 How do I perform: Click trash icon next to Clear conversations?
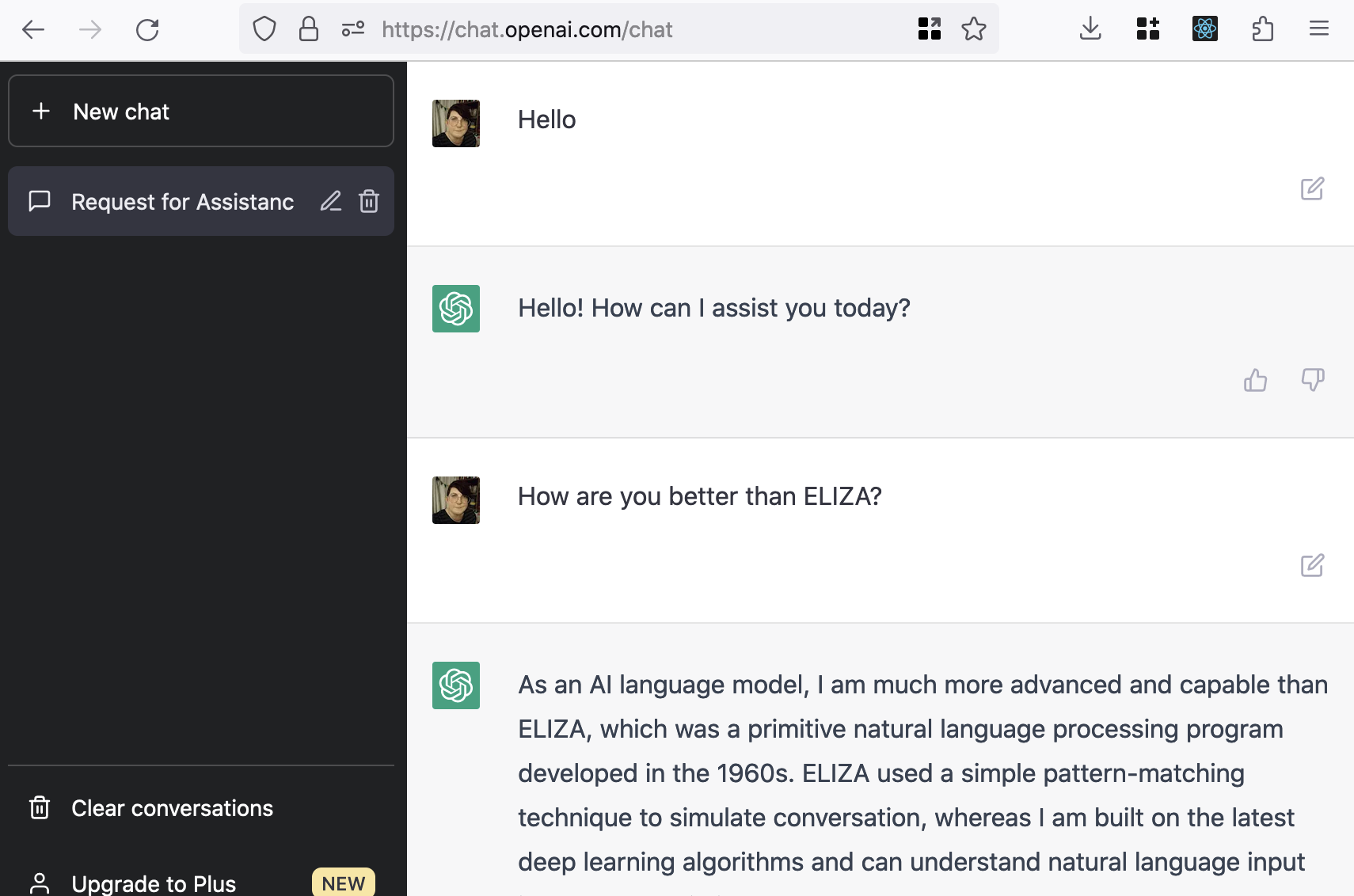40,808
